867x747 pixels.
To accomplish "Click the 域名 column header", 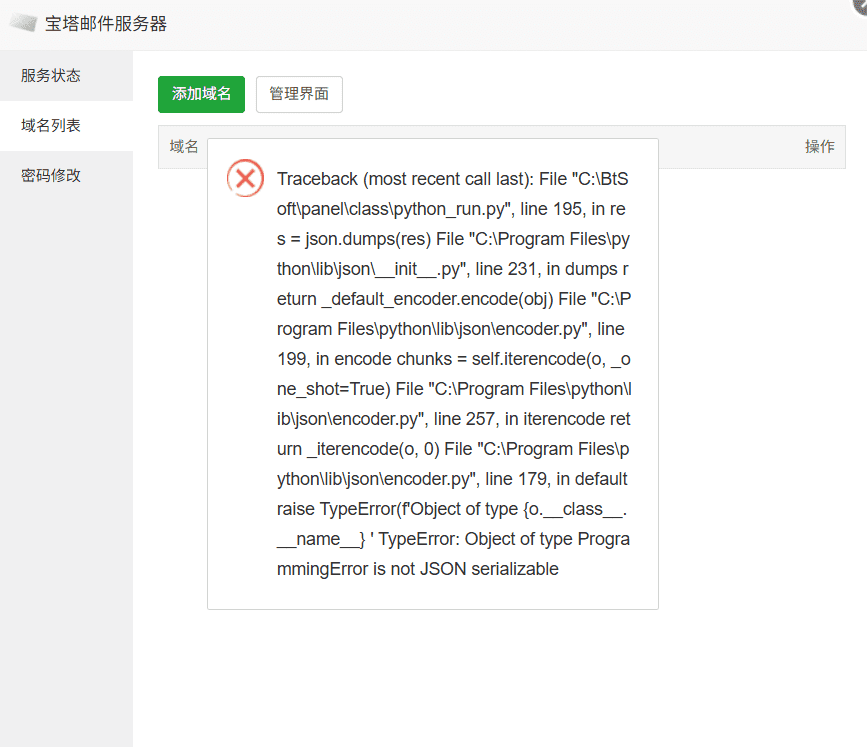I will [184, 147].
